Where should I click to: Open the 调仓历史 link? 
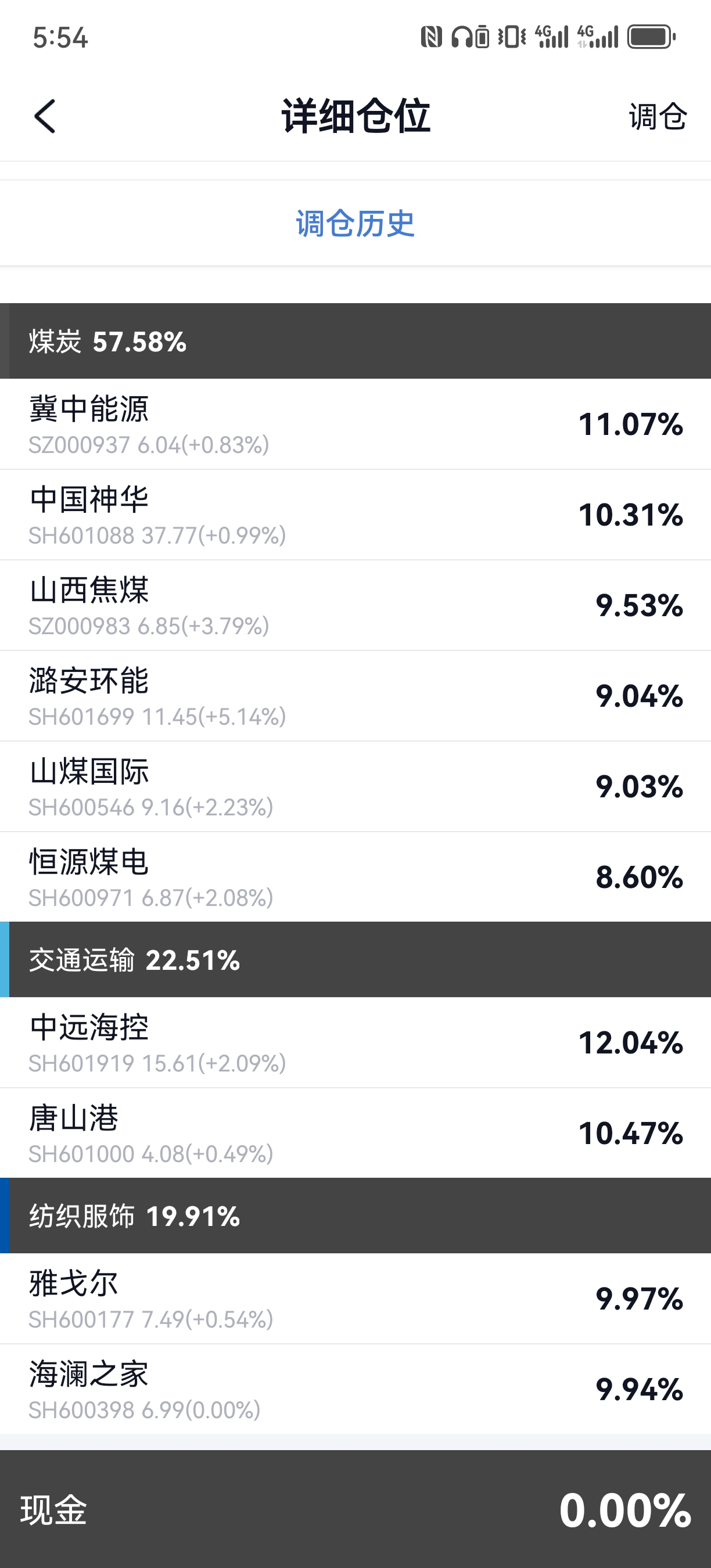click(355, 224)
